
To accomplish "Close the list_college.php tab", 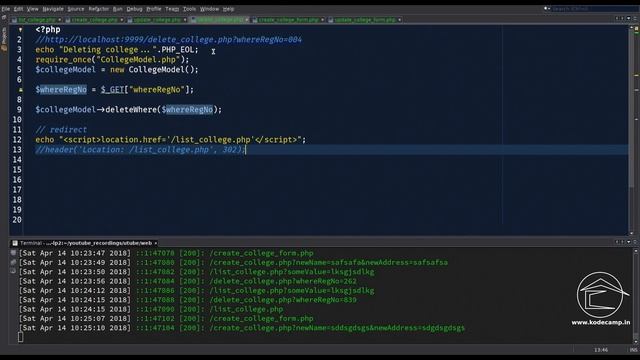I will tap(60, 20).
